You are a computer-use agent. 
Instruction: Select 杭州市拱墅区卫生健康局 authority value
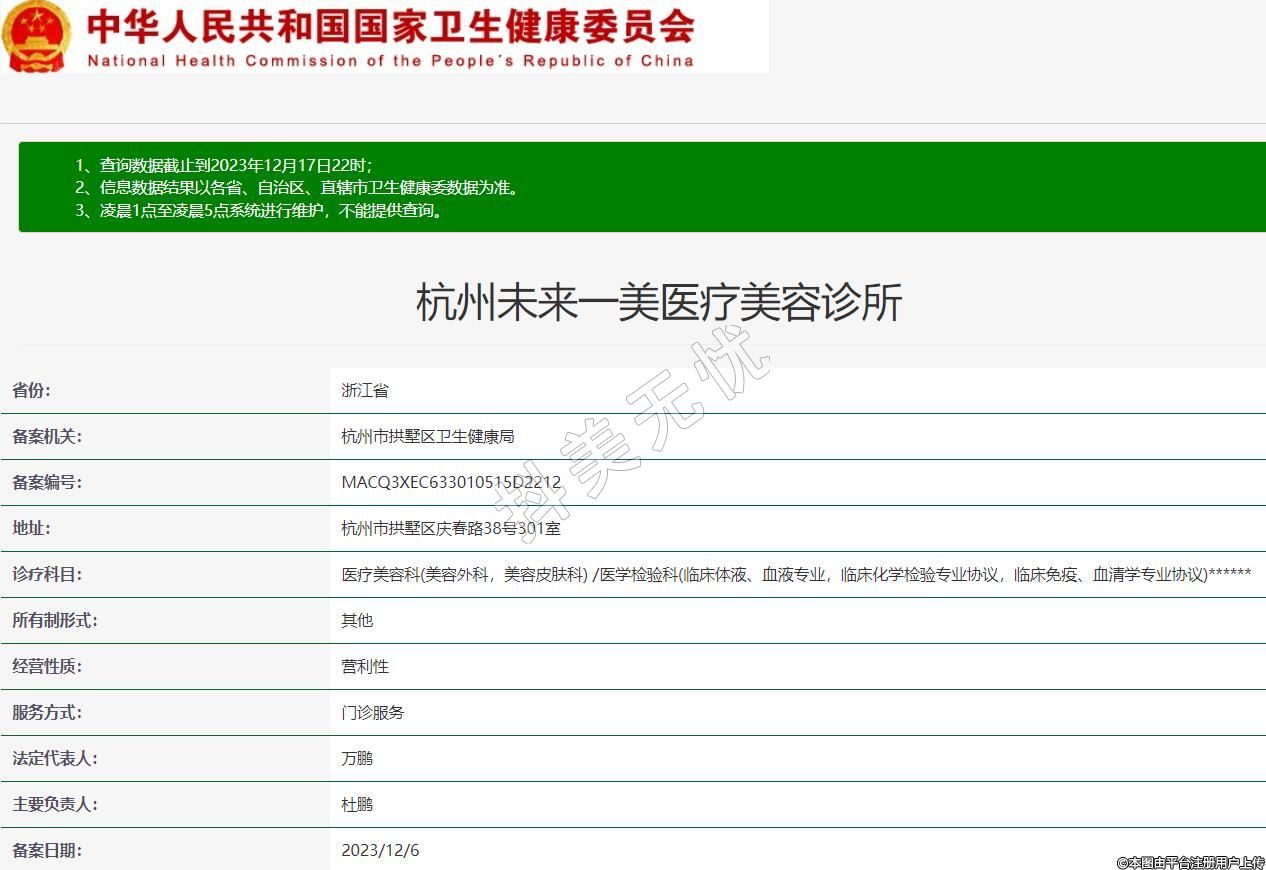427,437
